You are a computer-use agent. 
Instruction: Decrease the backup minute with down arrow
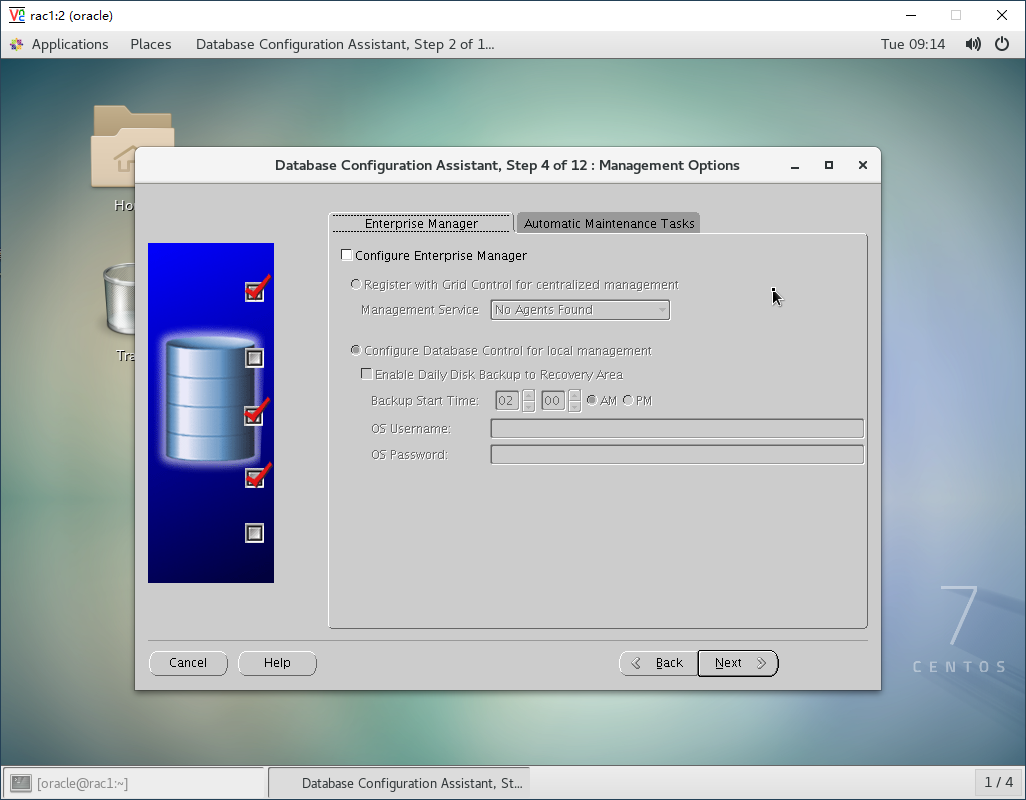575,406
